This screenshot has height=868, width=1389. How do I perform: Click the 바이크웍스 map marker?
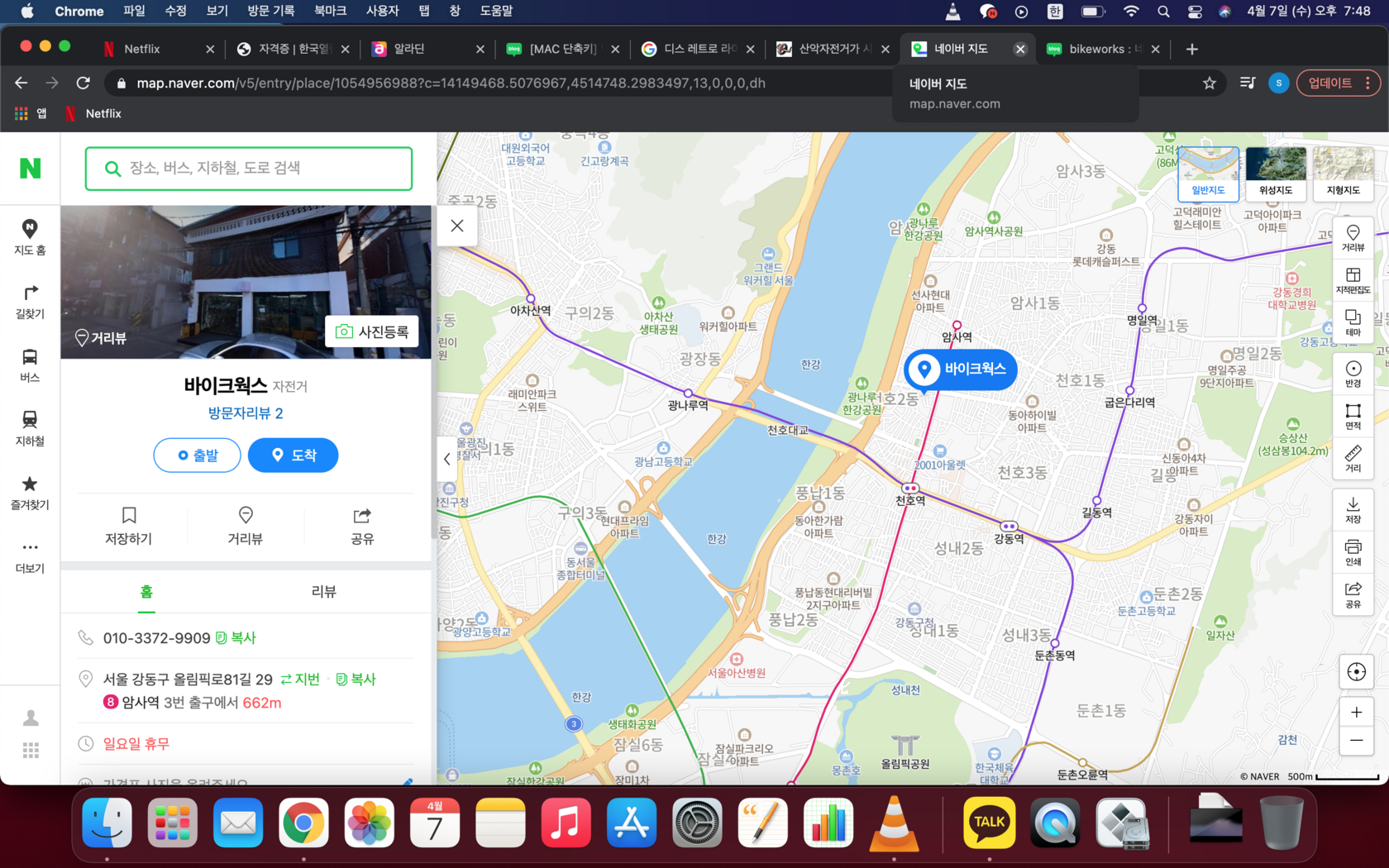coord(961,369)
